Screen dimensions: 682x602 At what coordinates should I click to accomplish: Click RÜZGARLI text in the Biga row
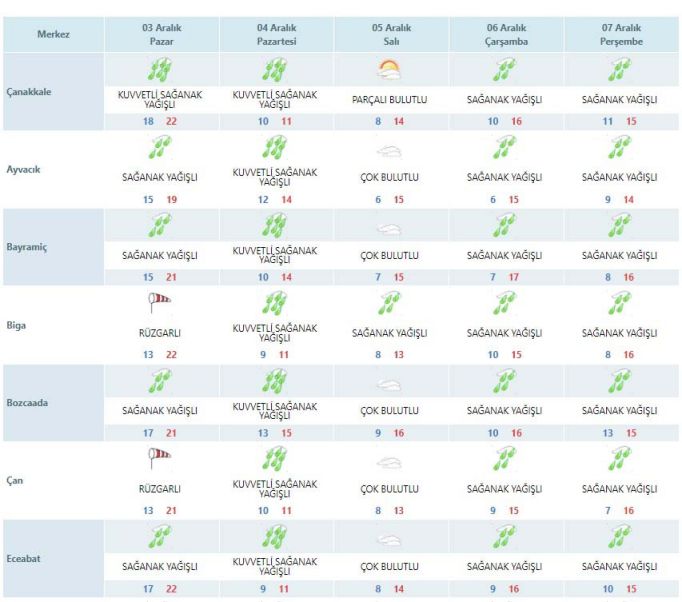(160, 333)
